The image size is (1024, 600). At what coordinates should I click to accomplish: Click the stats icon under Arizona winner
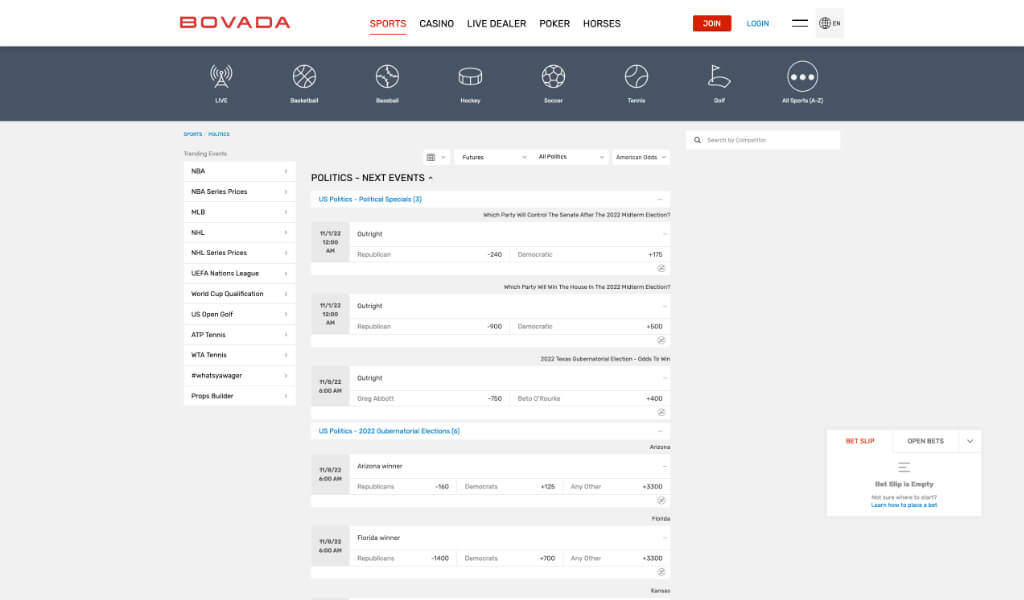pos(661,500)
